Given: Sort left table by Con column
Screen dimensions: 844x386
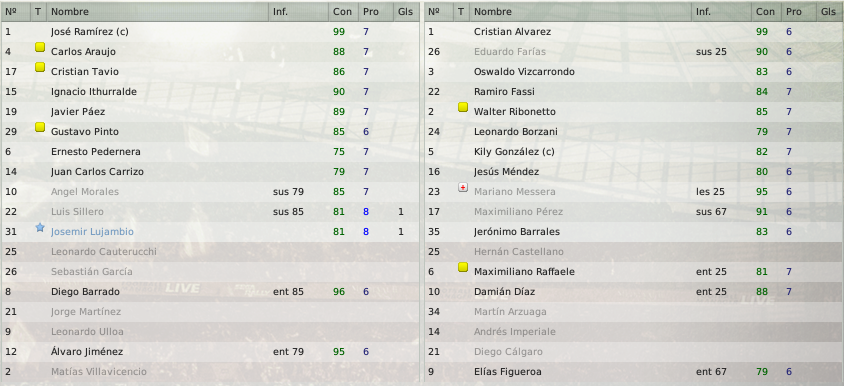Looking at the screenshot, I should (x=343, y=11).
